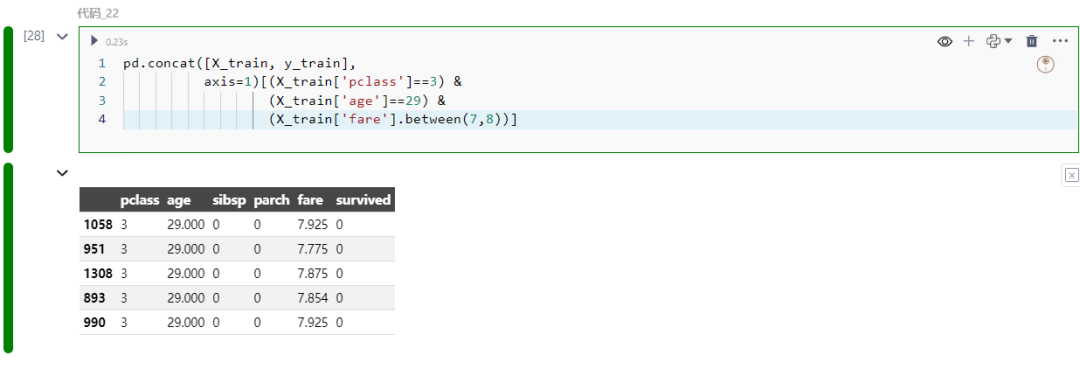Image resolution: width=1080 pixels, height=383 pixels.
Task: Open the cell's more options ellipsis menu
Action: (x=1059, y=41)
